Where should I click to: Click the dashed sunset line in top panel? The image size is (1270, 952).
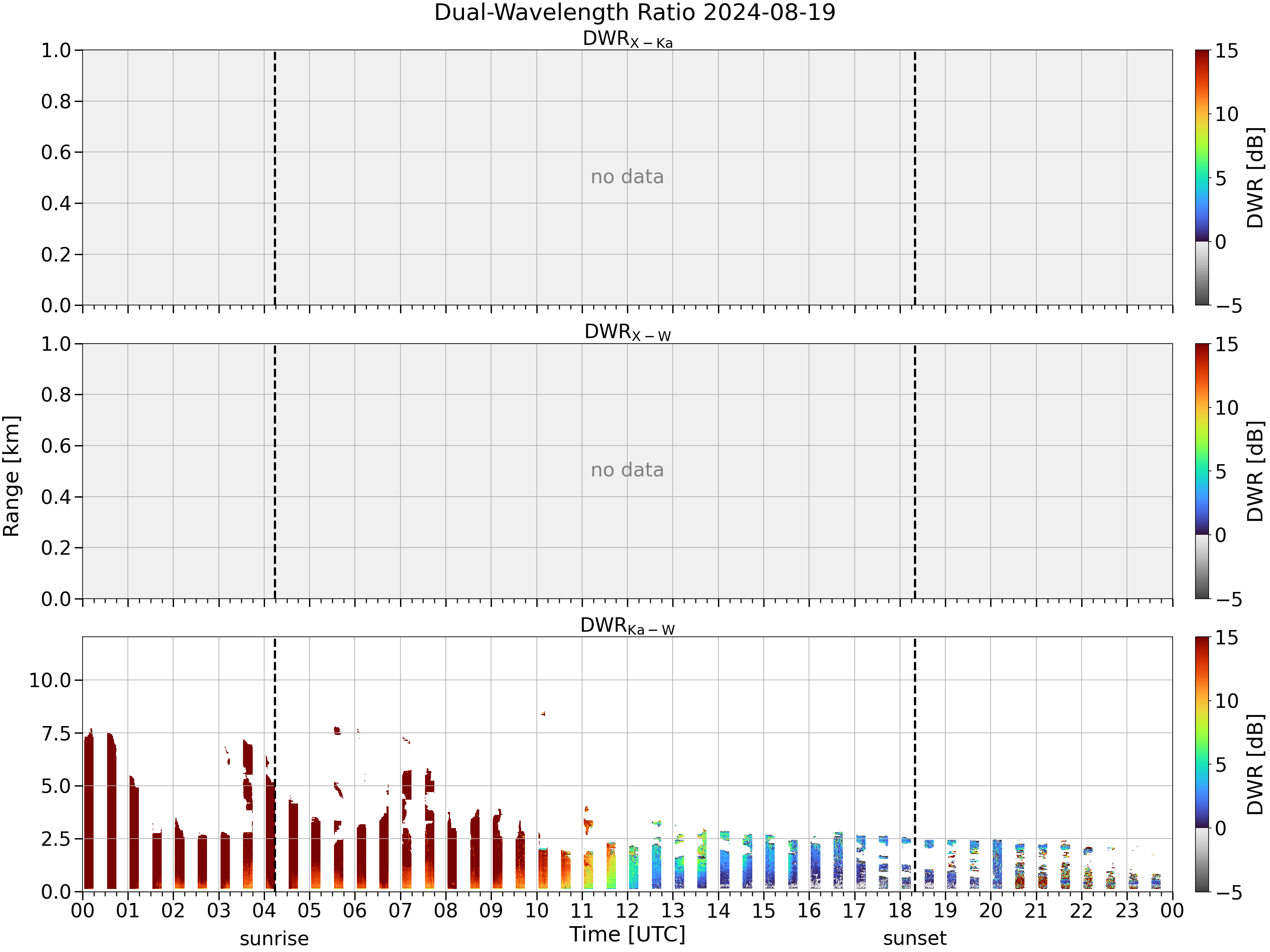click(x=914, y=177)
